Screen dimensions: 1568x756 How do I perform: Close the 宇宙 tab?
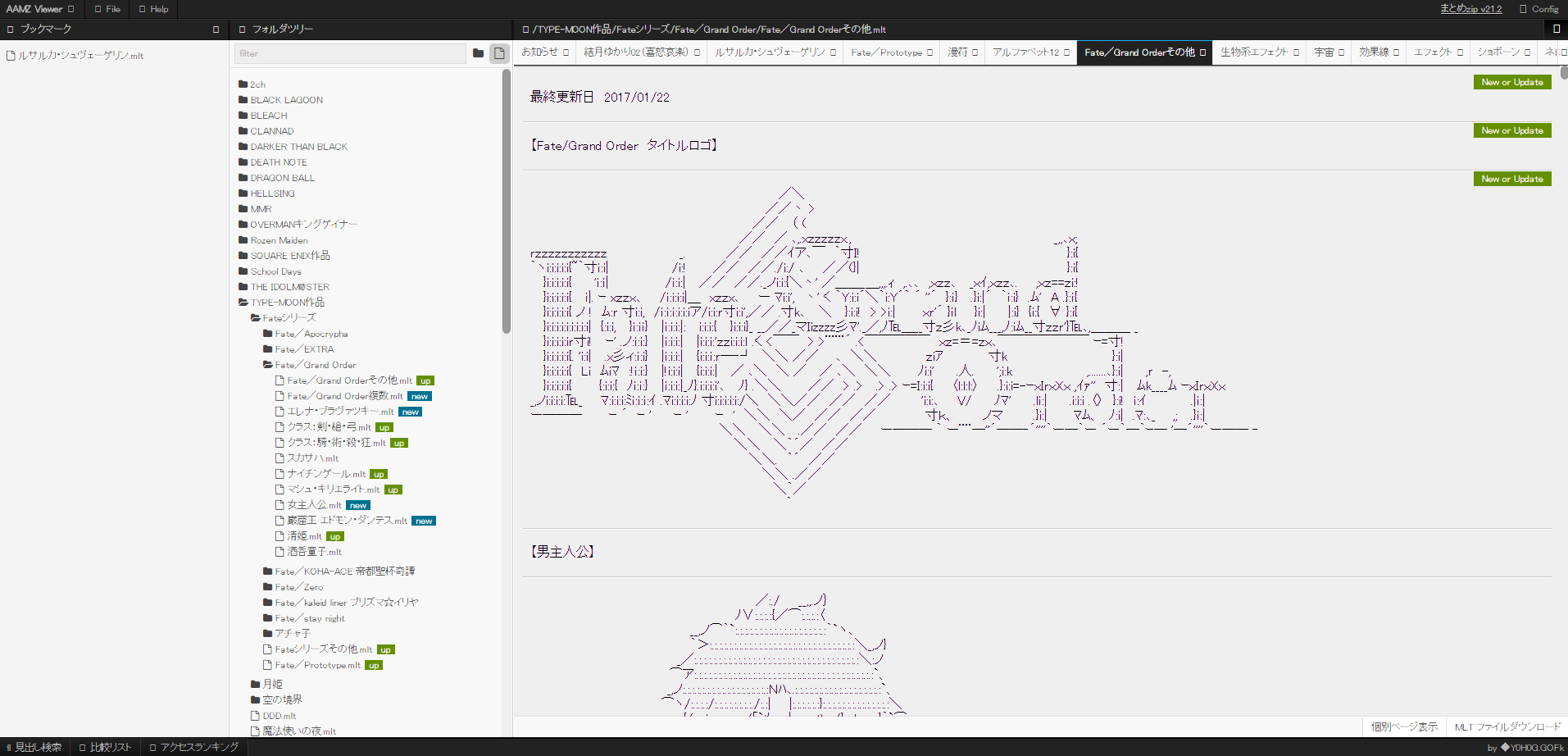(1341, 52)
